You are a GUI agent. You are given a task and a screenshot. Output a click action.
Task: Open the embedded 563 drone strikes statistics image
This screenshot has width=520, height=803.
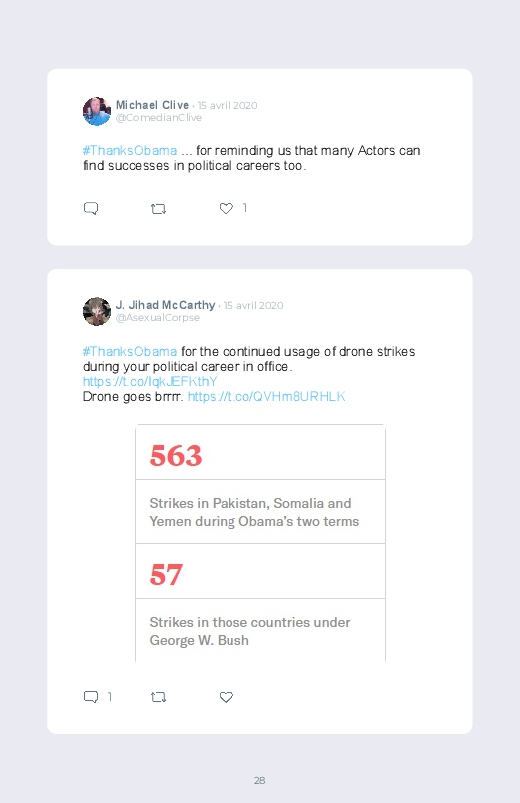[260, 543]
